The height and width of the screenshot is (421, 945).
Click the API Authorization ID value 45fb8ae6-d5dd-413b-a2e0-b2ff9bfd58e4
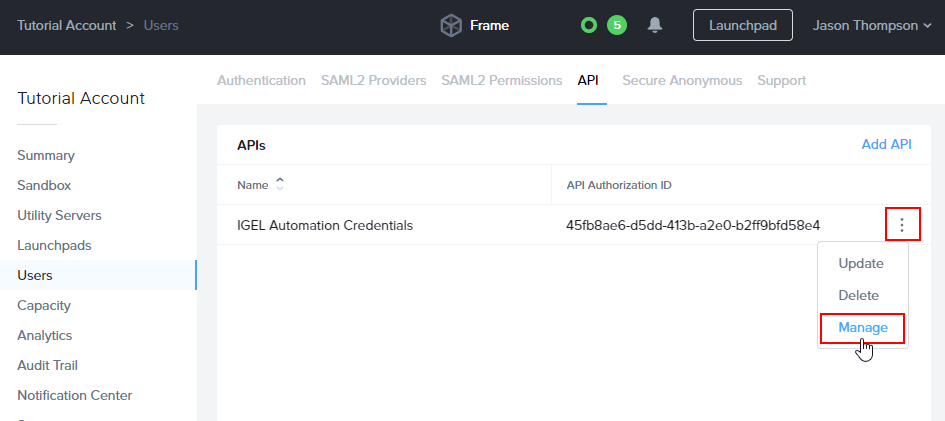[693, 225]
